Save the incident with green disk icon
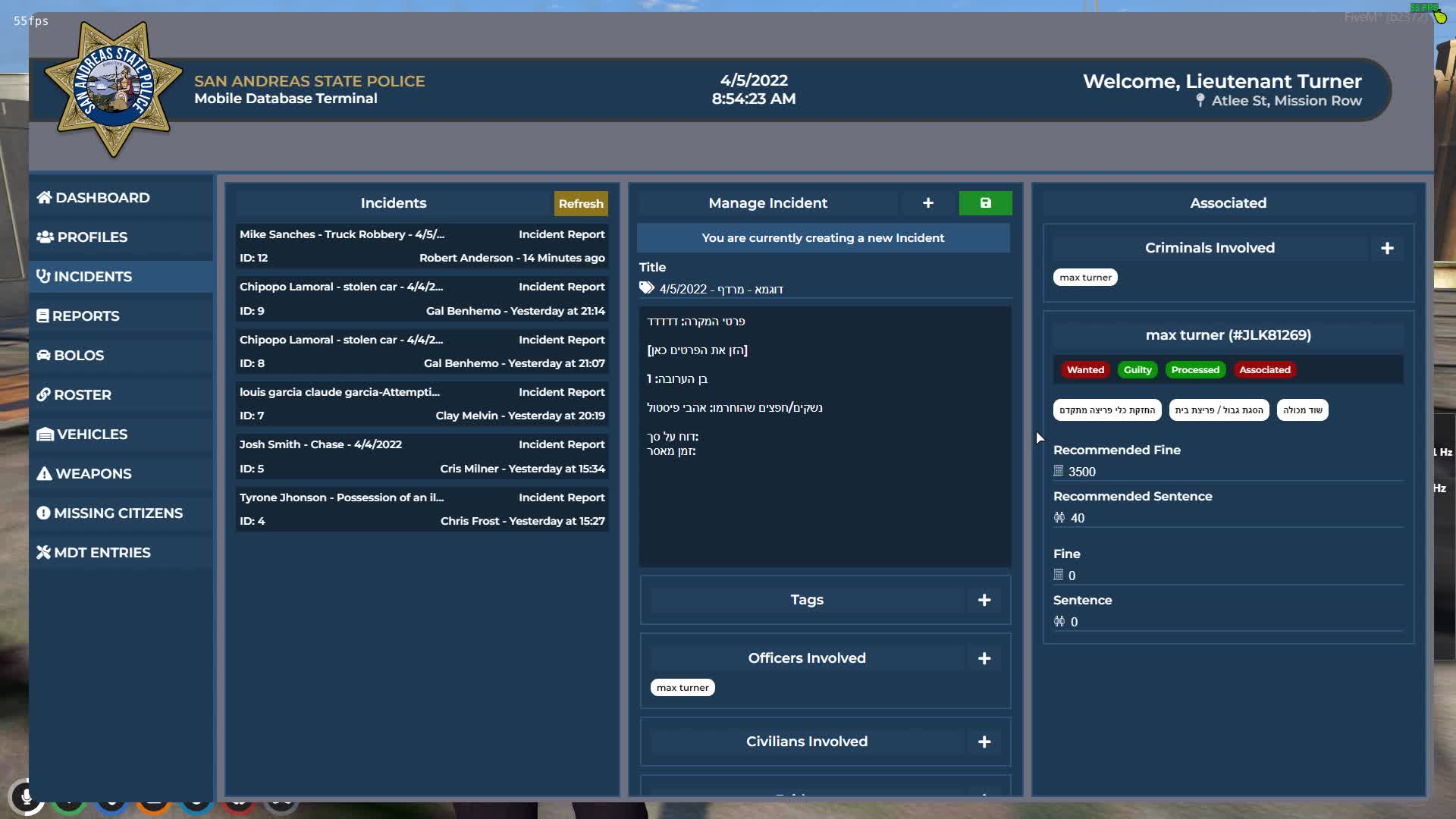This screenshot has height=819, width=1456. pos(985,202)
